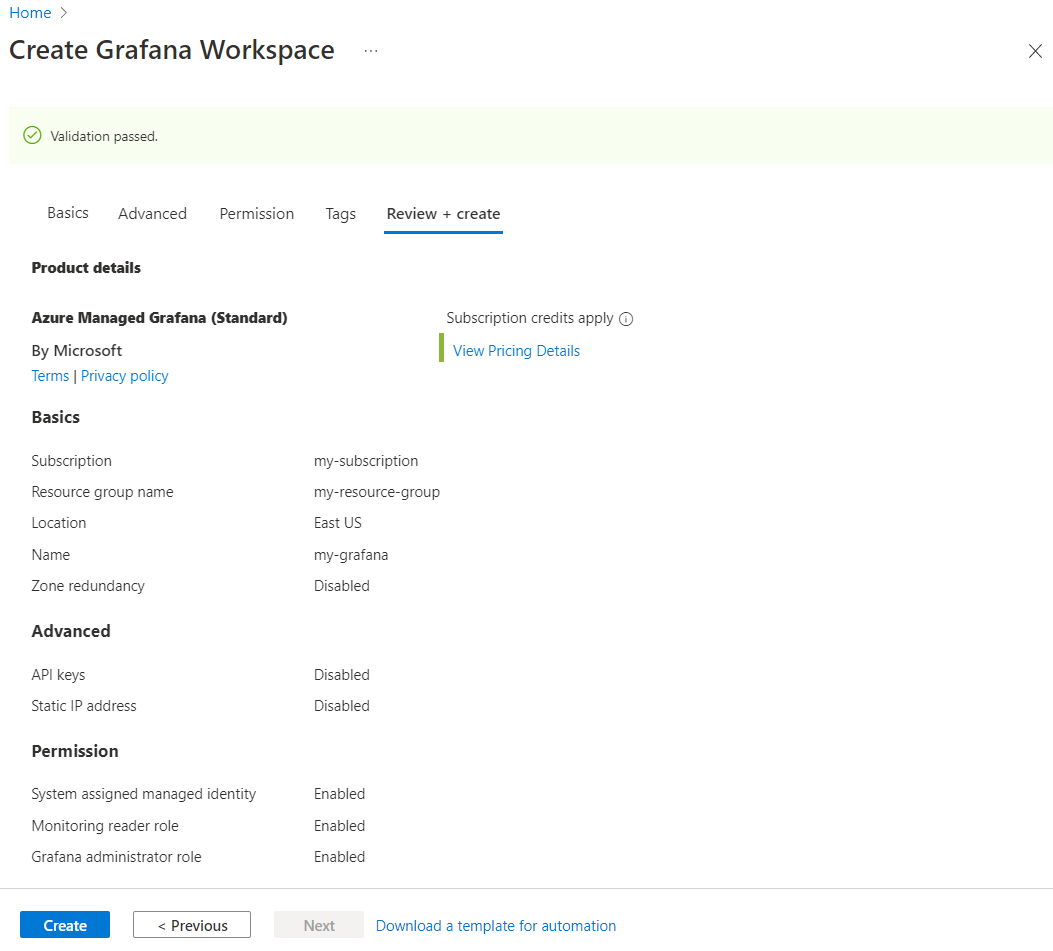Click the 'my-resource-group' value

click(377, 492)
